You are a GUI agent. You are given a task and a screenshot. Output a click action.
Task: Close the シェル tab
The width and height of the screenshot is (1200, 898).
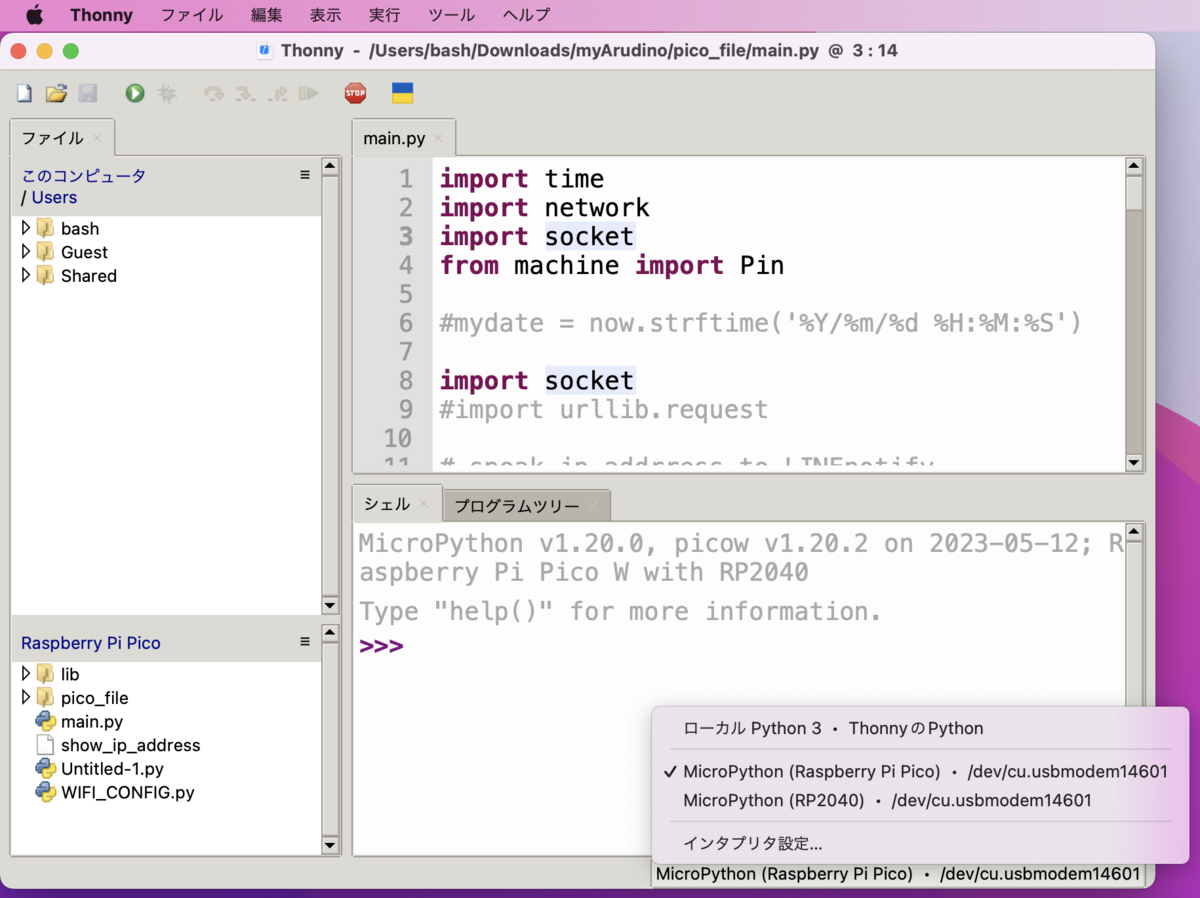(x=423, y=504)
